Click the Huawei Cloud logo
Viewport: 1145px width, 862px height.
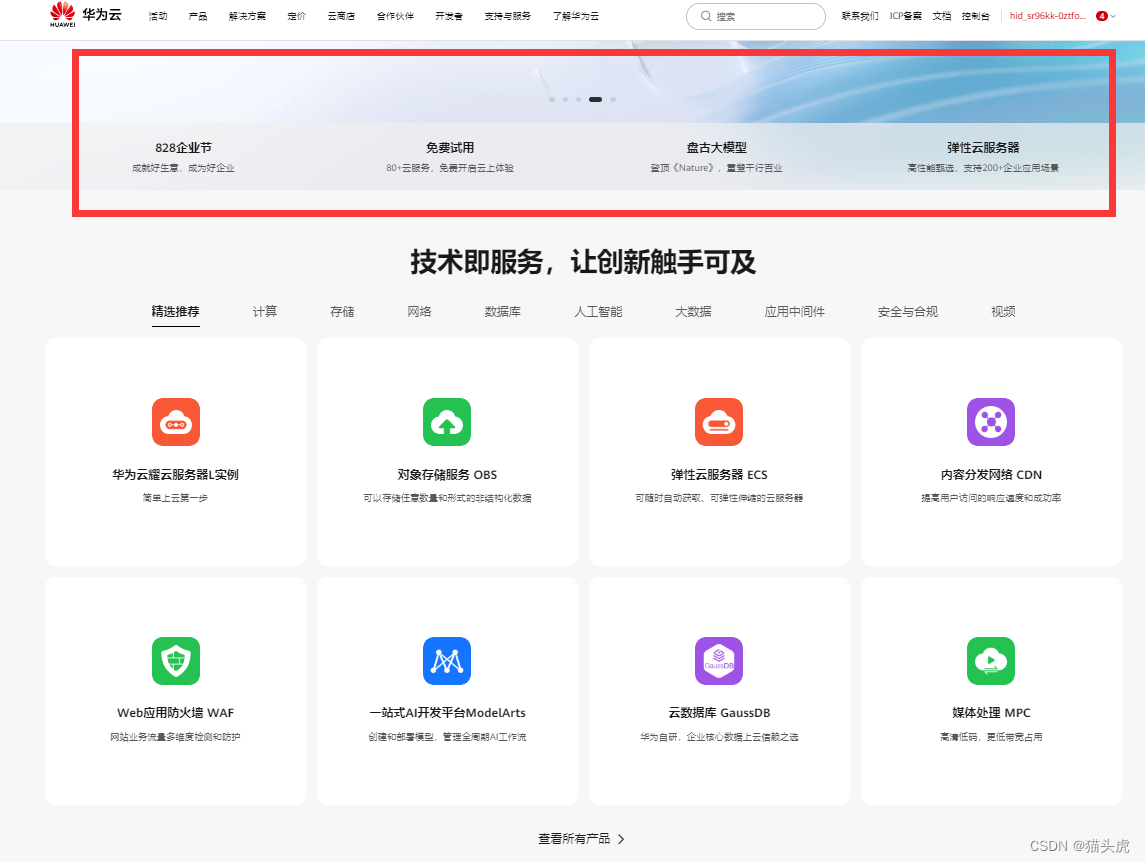(85, 15)
